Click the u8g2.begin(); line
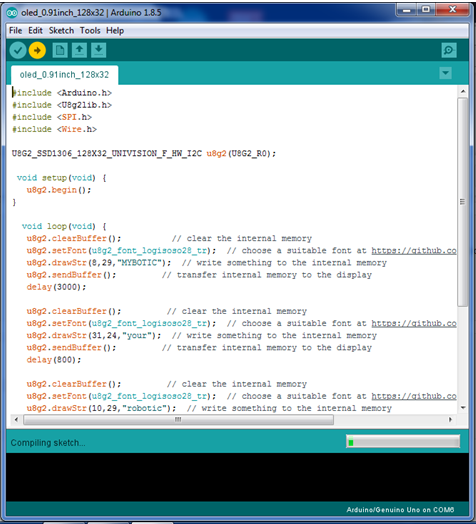 [x=58, y=190]
